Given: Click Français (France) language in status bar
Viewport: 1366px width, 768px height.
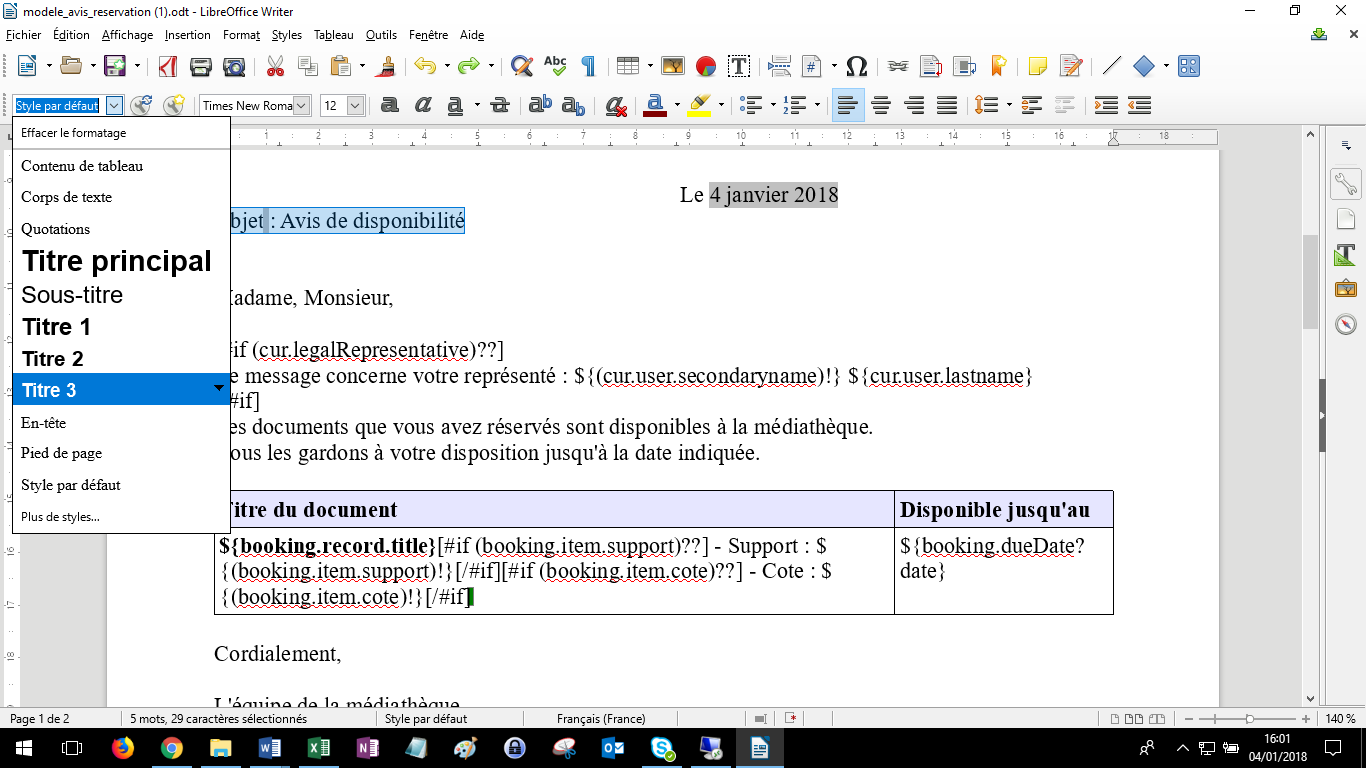Looking at the screenshot, I should click(601, 718).
